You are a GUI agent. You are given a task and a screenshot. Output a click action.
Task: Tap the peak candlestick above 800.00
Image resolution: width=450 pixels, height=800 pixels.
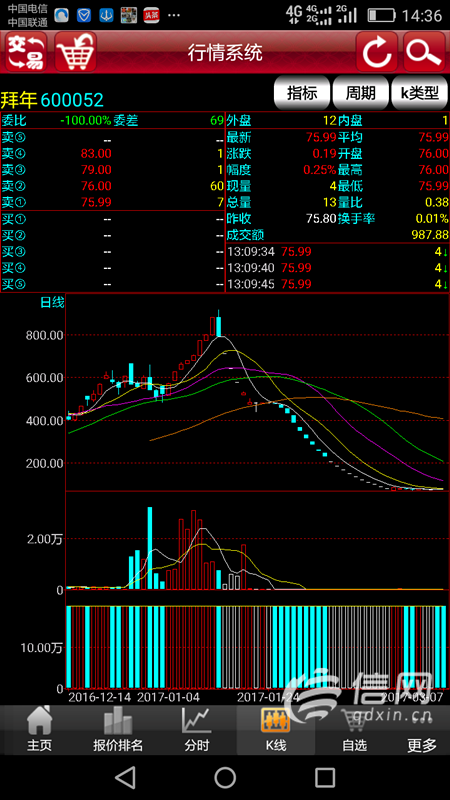pyautogui.click(x=218, y=324)
